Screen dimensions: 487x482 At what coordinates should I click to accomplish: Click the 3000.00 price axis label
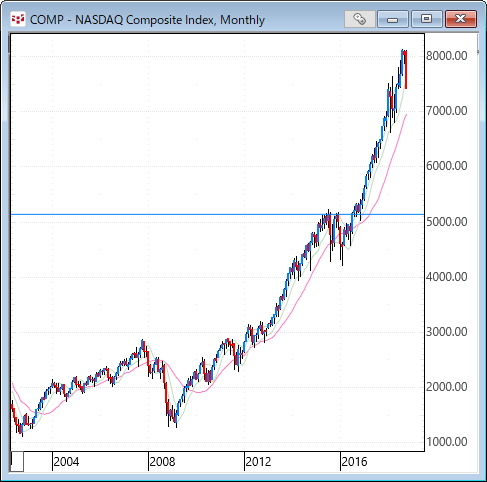pyautogui.click(x=447, y=332)
